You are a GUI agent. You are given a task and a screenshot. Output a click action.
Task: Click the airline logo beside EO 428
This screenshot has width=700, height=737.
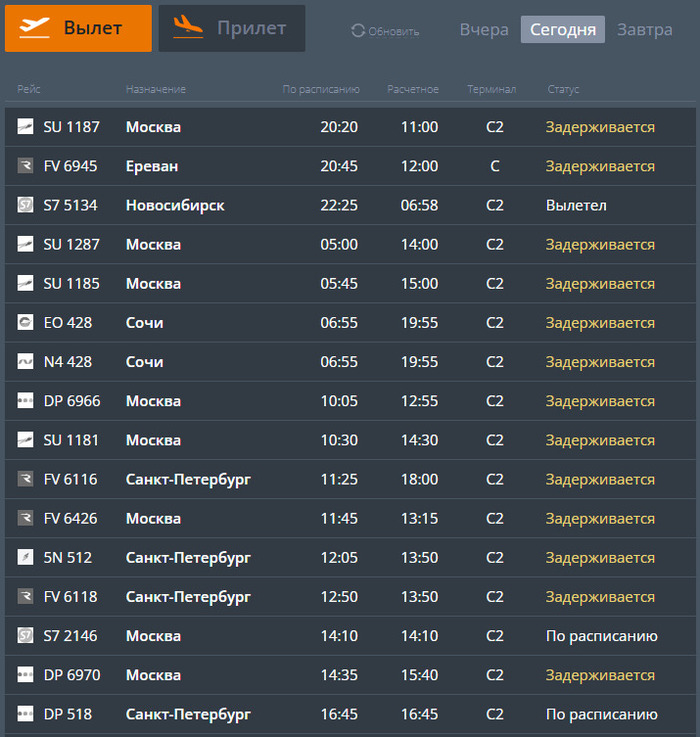(25, 322)
